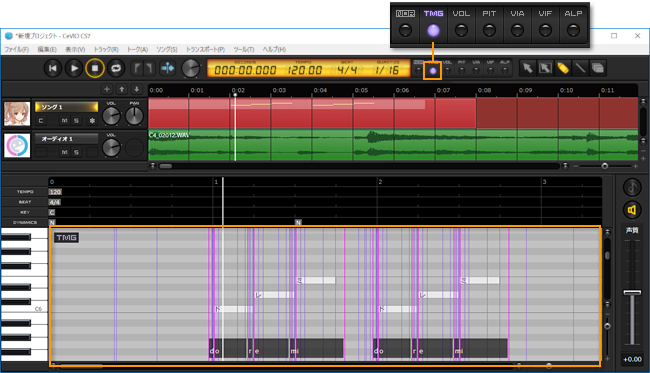
Task: Click the master volume knob in transport bar
Action: coord(191,68)
